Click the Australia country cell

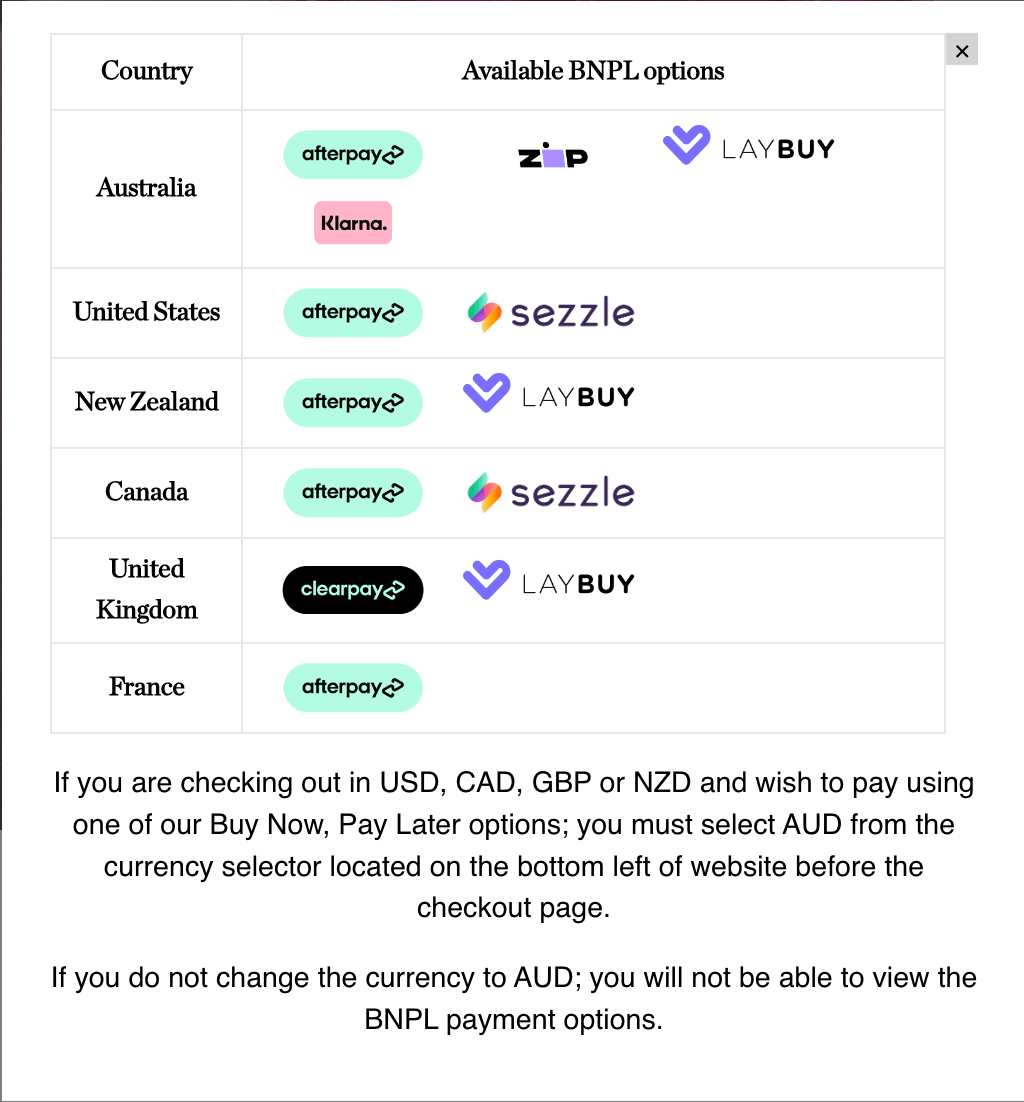[x=147, y=188]
